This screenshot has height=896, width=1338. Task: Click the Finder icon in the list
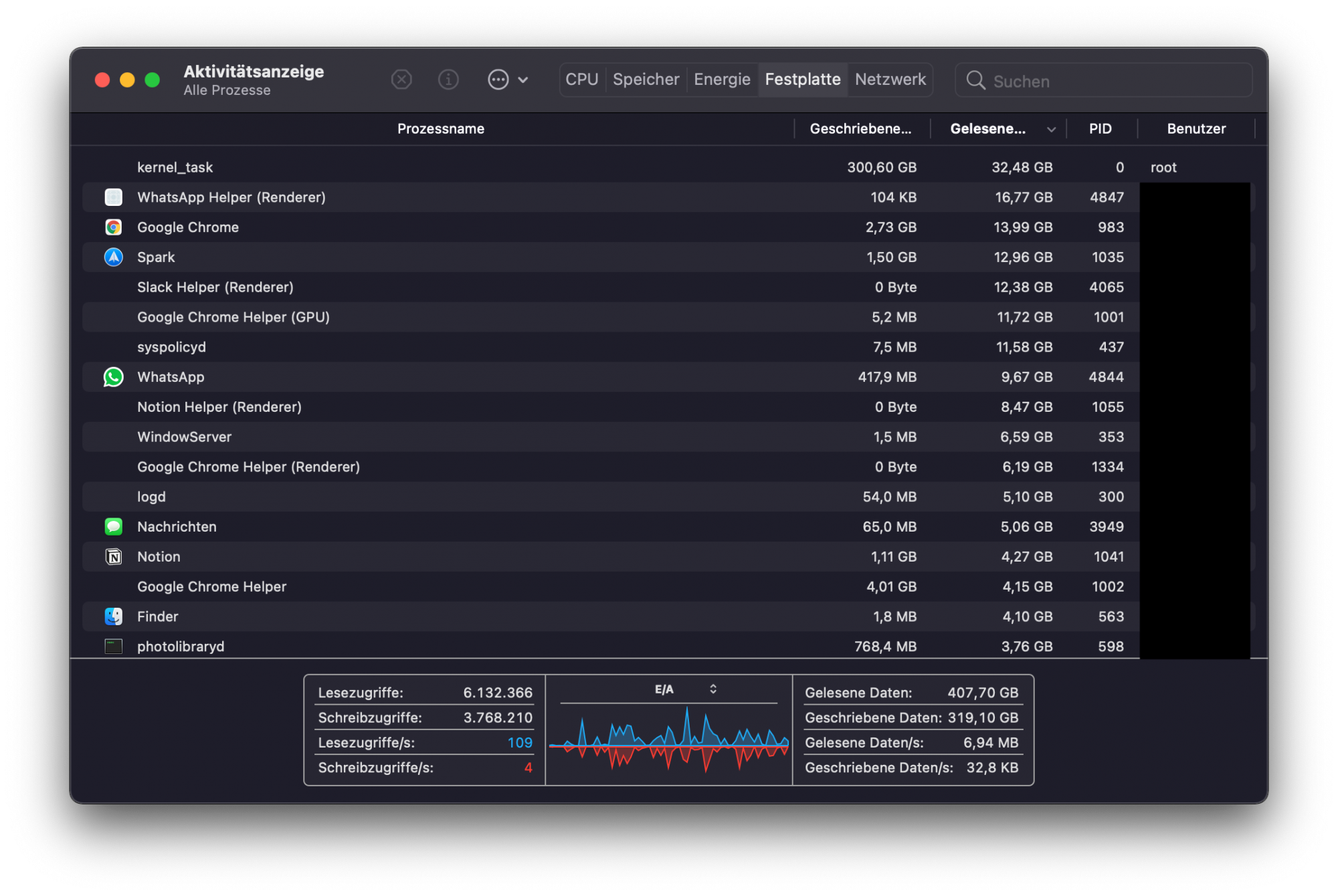pos(114,617)
